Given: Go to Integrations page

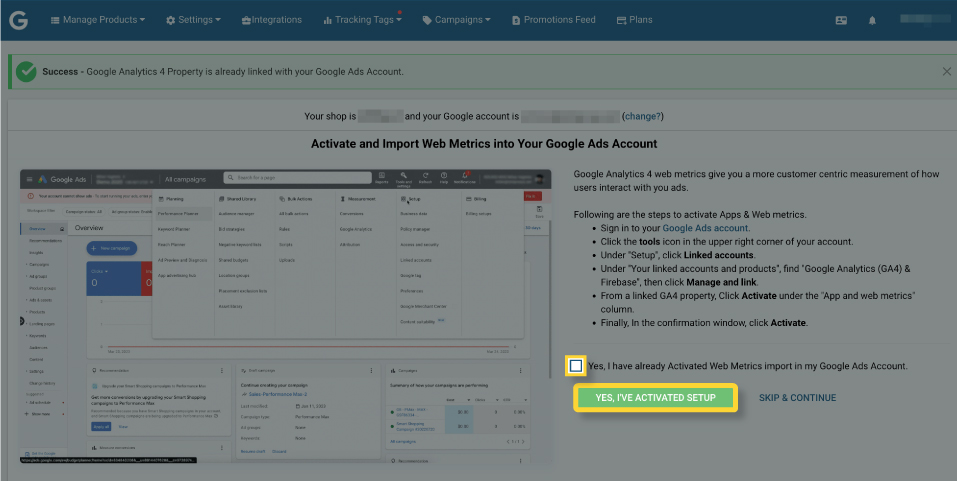Looking at the screenshot, I should pyautogui.click(x=272, y=20).
